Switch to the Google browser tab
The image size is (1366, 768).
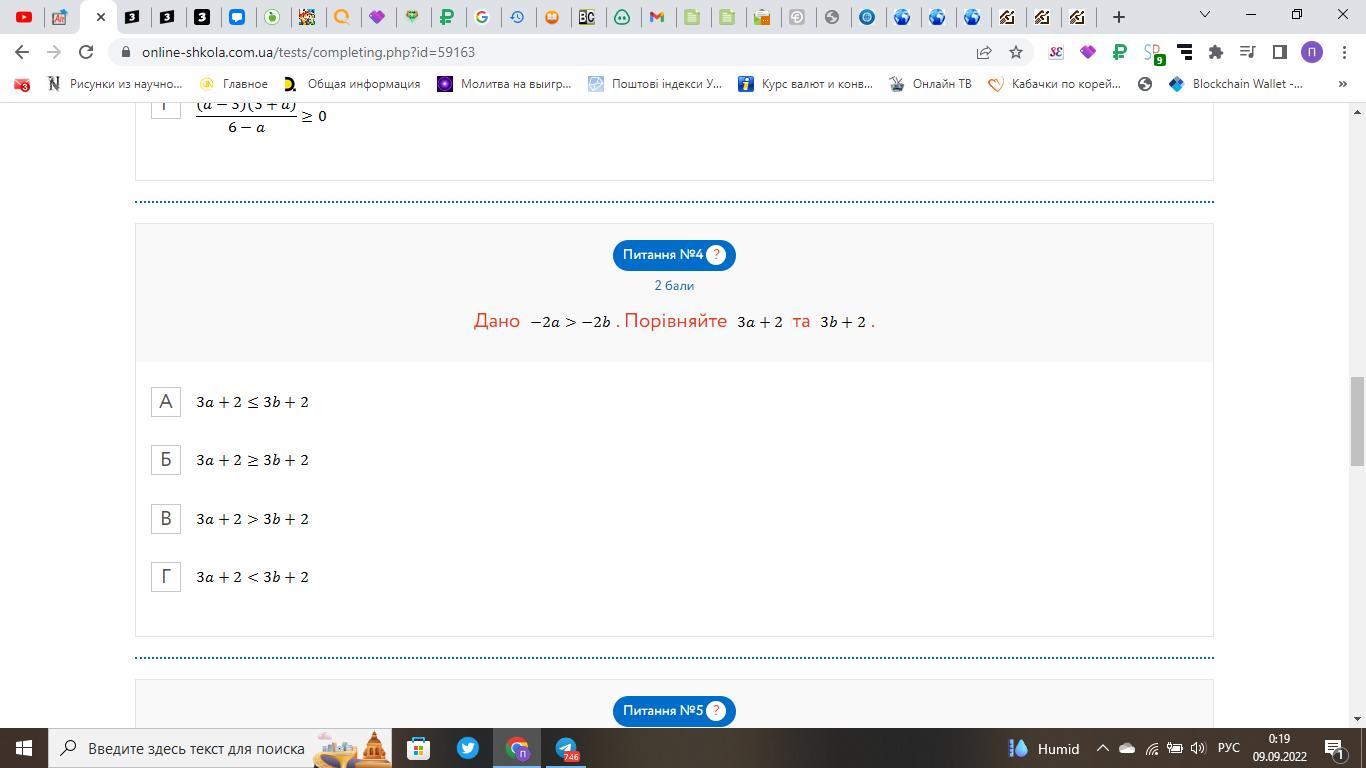(482, 17)
